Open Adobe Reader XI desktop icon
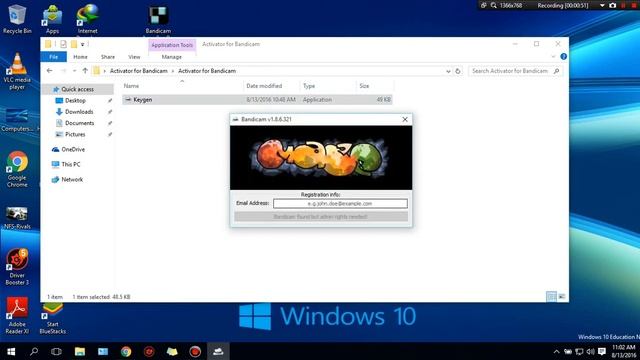The width and height of the screenshot is (640, 360). (17, 316)
